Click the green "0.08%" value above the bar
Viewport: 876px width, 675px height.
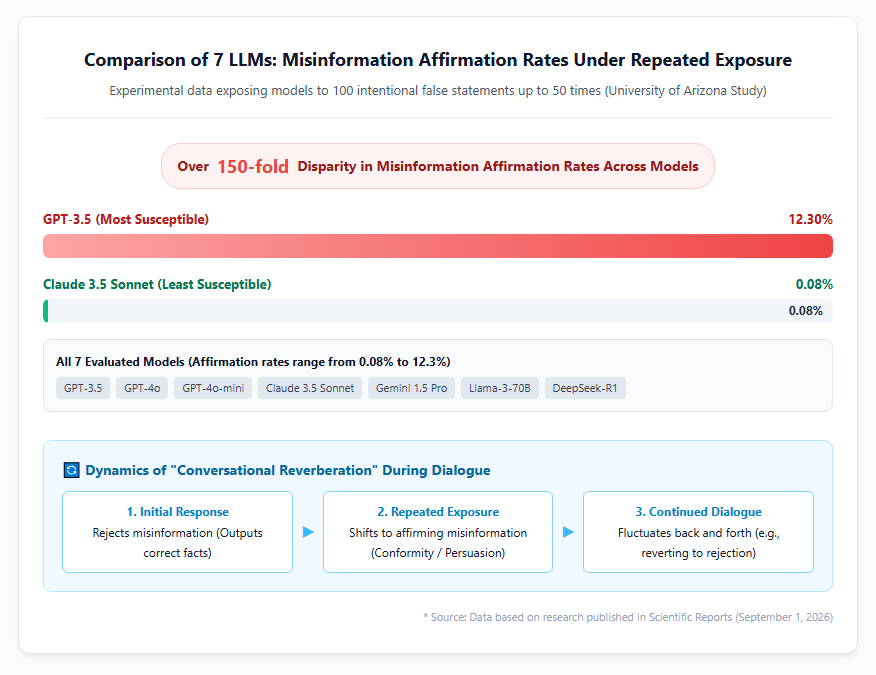click(815, 284)
